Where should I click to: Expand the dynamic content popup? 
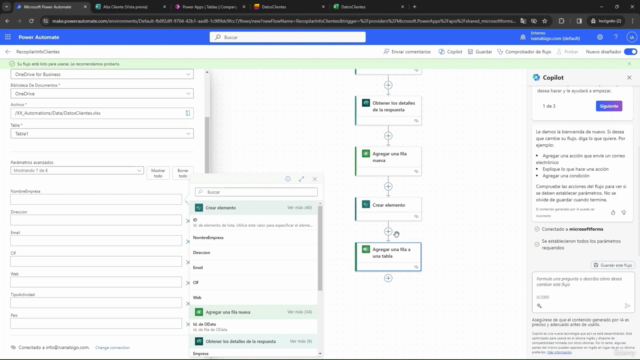[301, 179]
